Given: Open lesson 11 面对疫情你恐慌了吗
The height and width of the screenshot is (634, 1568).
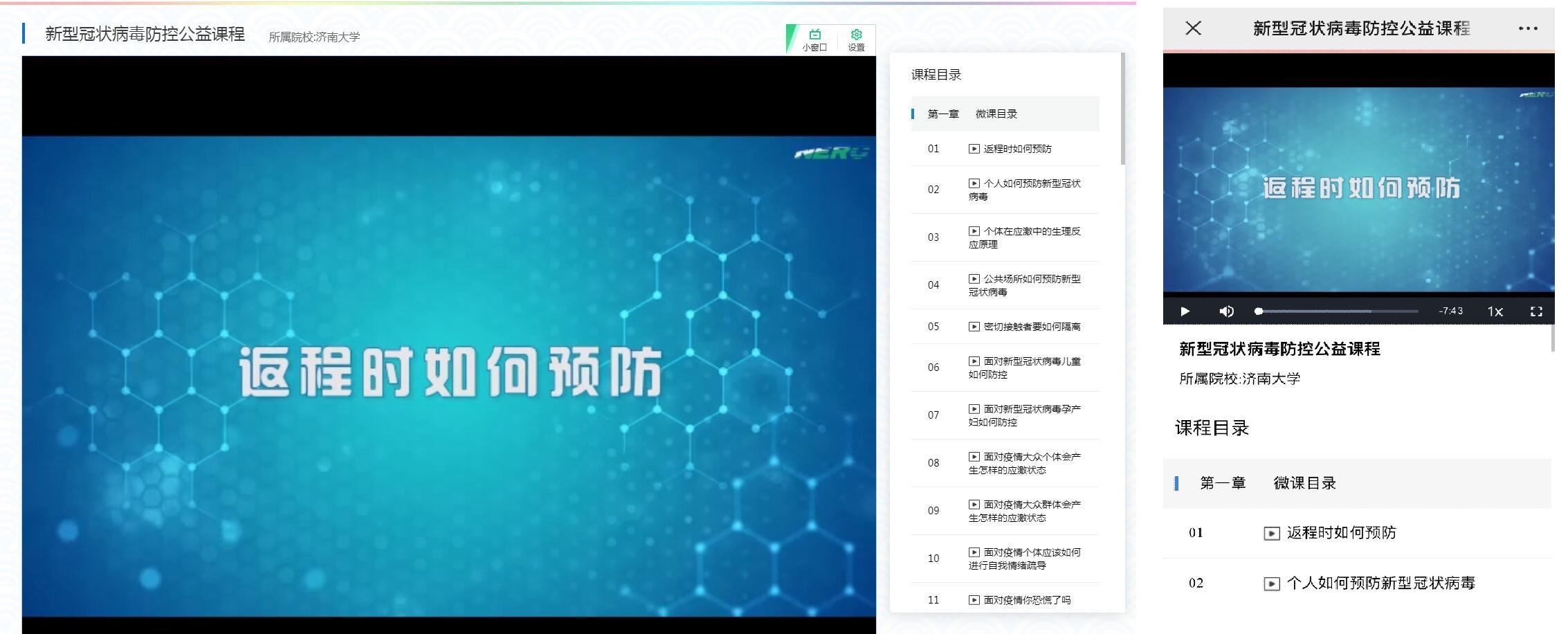Looking at the screenshot, I should 1005,599.
